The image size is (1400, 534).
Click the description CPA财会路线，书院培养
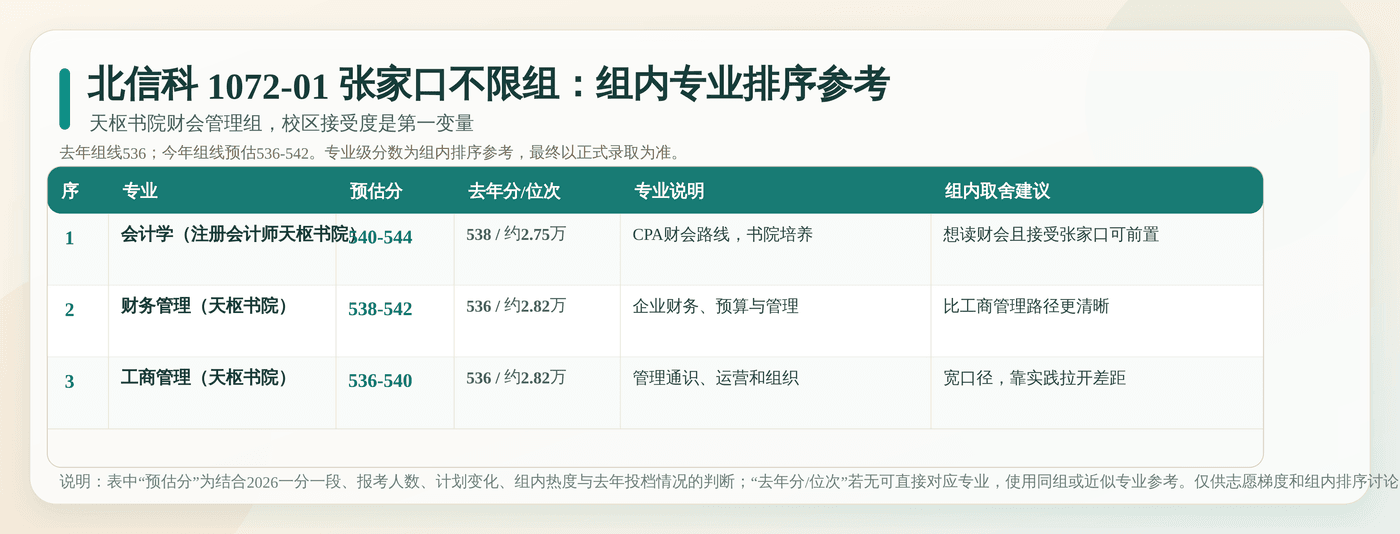723,234
